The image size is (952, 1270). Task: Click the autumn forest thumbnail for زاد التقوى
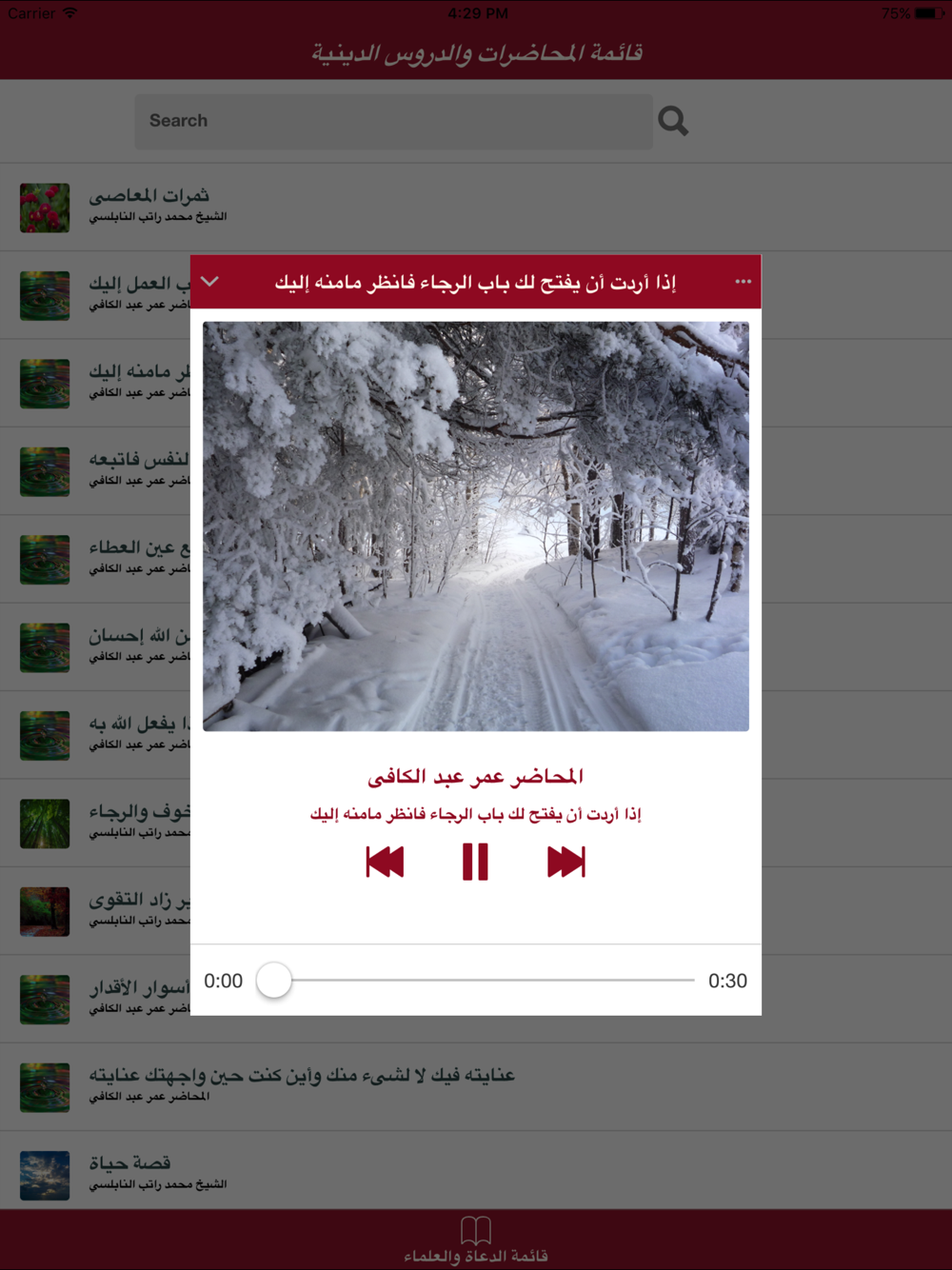pyautogui.click(x=45, y=911)
